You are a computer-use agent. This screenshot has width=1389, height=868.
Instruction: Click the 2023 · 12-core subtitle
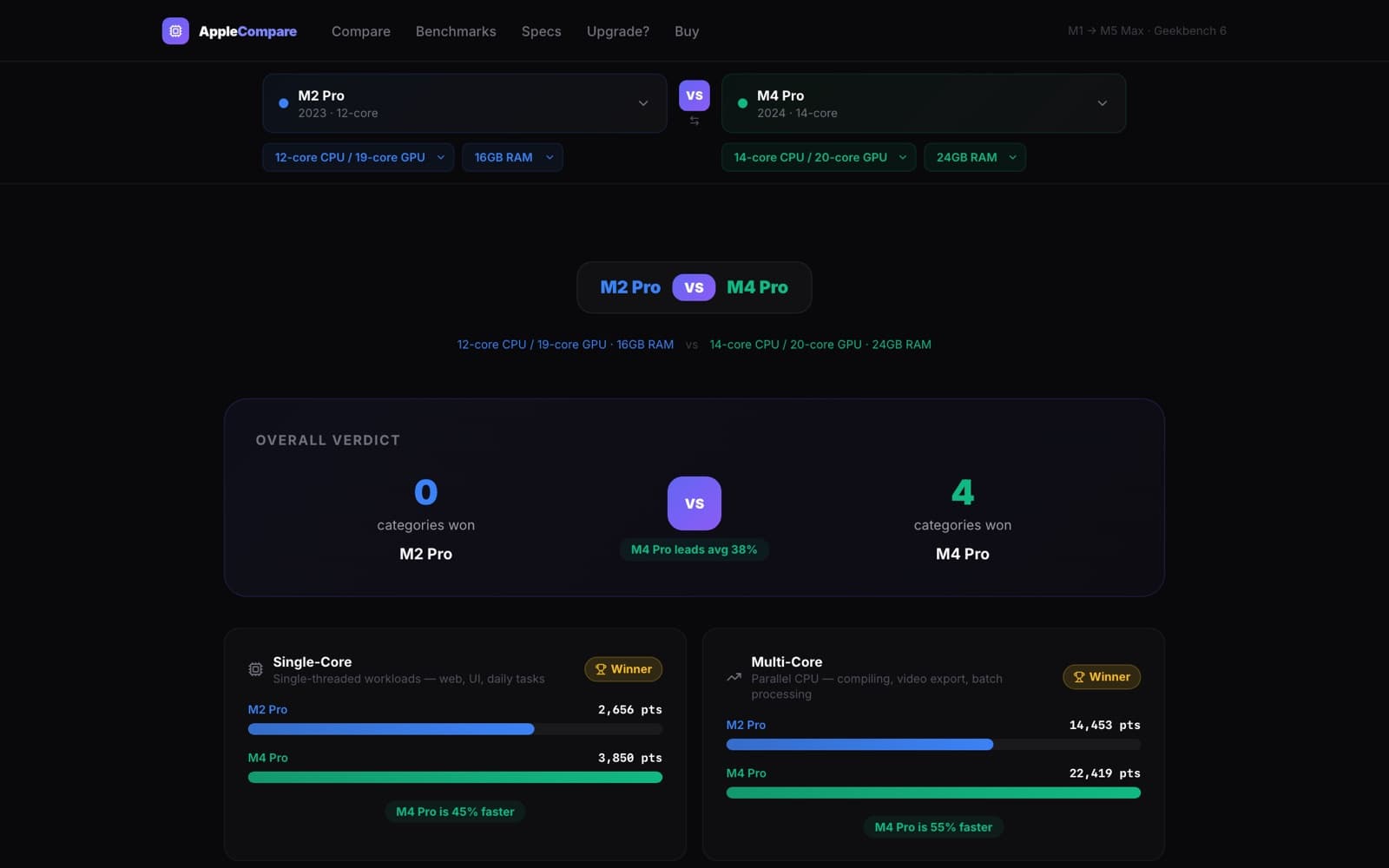(338, 114)
